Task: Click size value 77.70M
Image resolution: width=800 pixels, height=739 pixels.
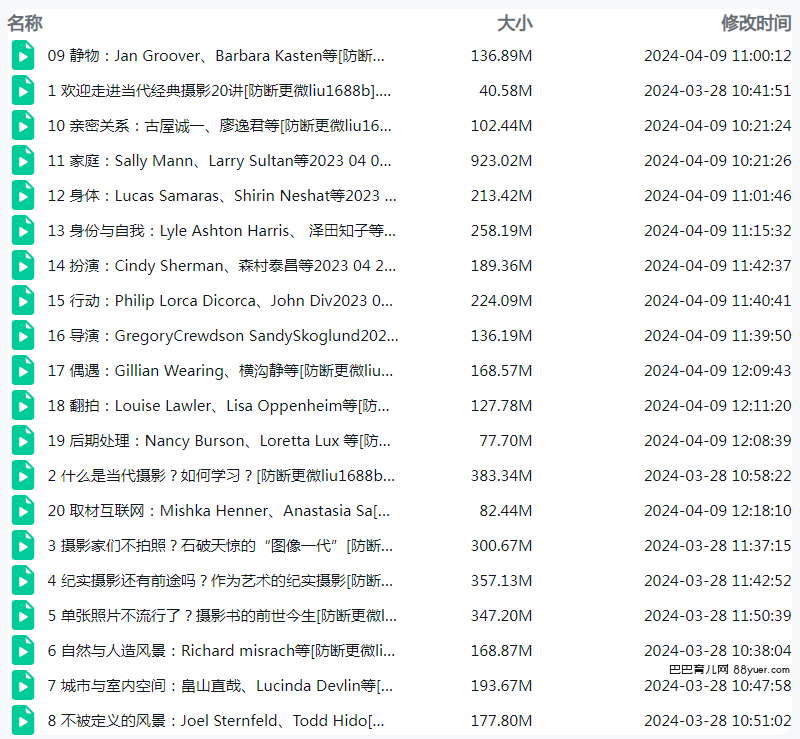Action: pyautogui.click(x=506, y=441)
